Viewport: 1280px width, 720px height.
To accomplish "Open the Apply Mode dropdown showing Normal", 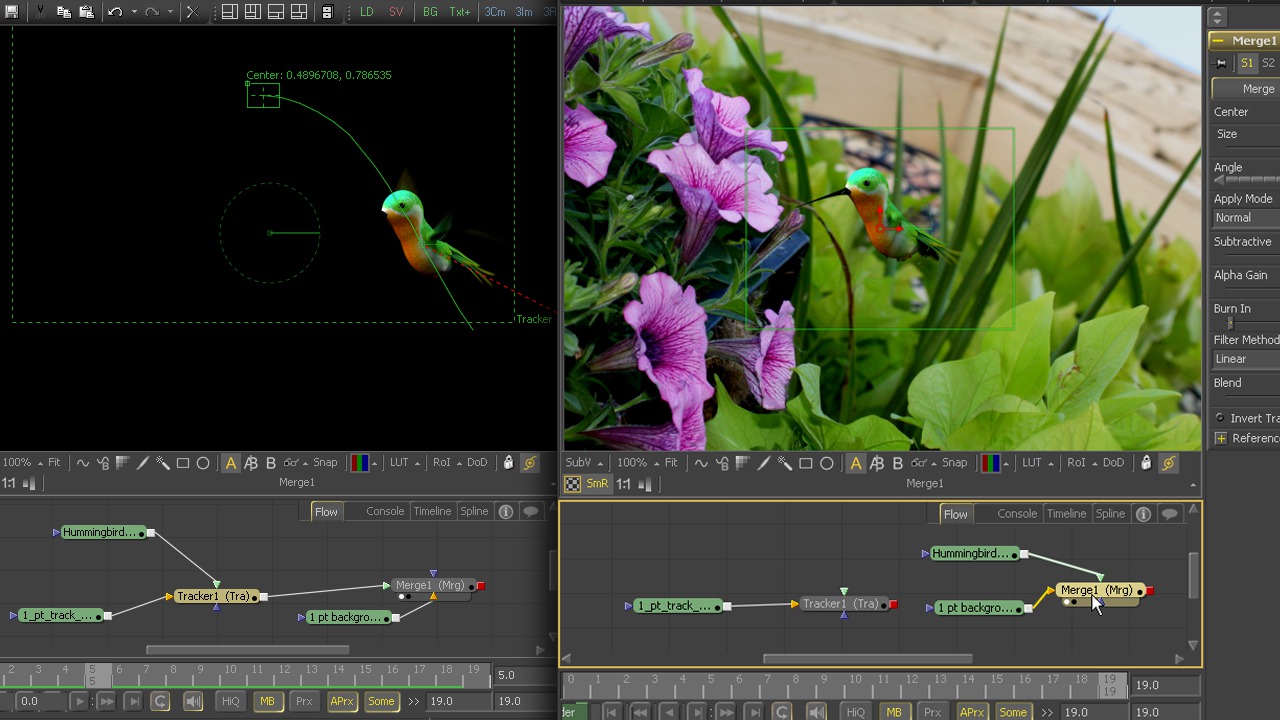I will tap(1245, 218).
